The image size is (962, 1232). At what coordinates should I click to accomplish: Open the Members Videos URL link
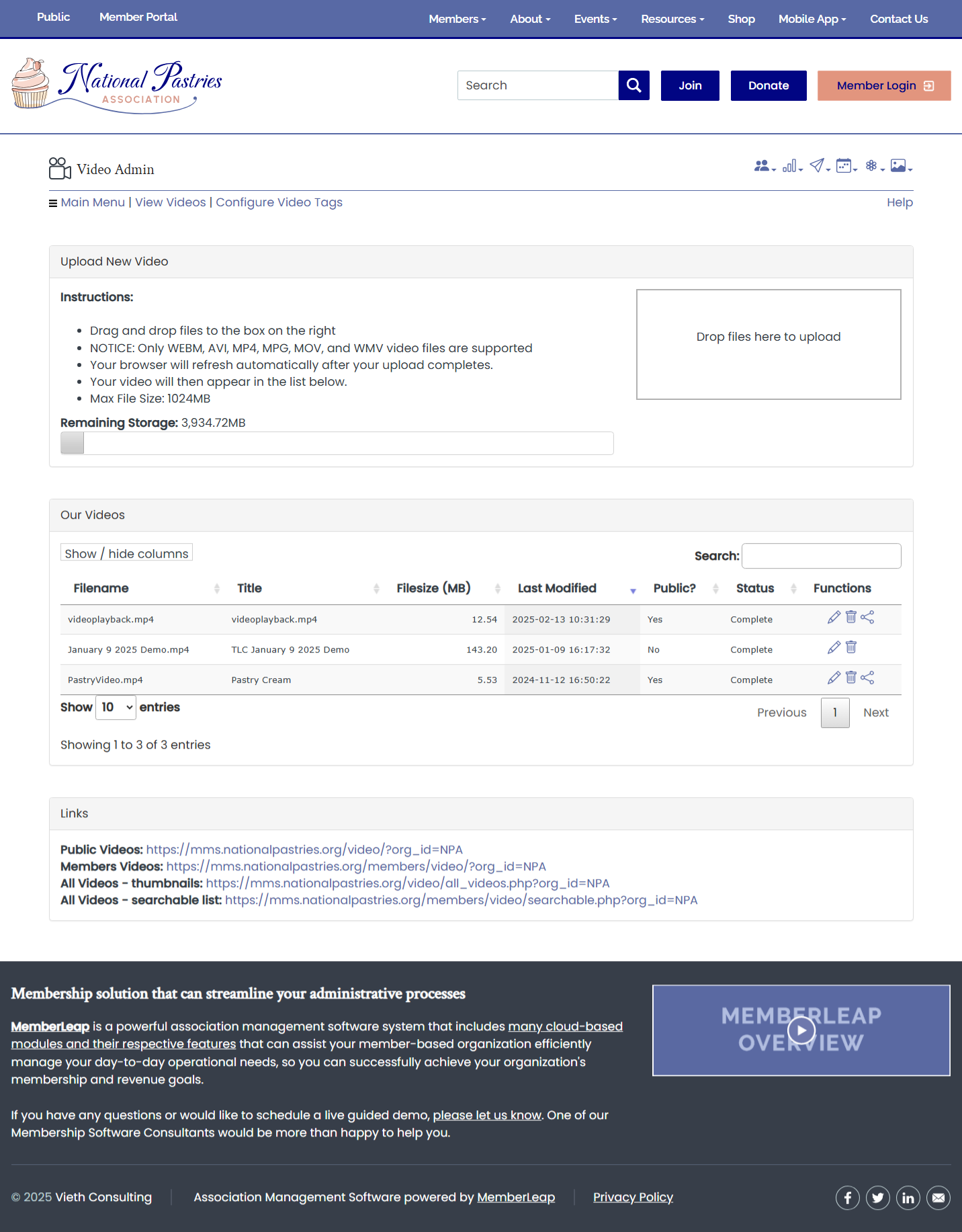(x=356, y=866)
